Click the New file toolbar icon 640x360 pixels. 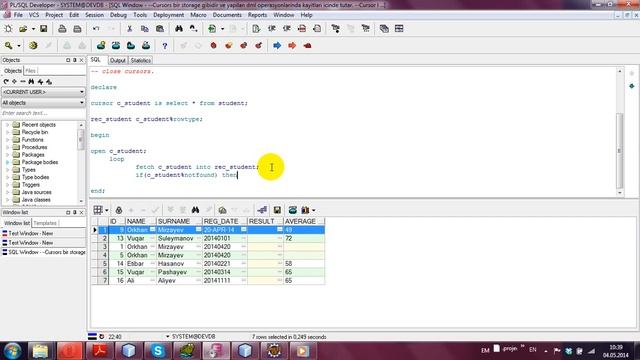pyautogui.click(x=8, y=29)
